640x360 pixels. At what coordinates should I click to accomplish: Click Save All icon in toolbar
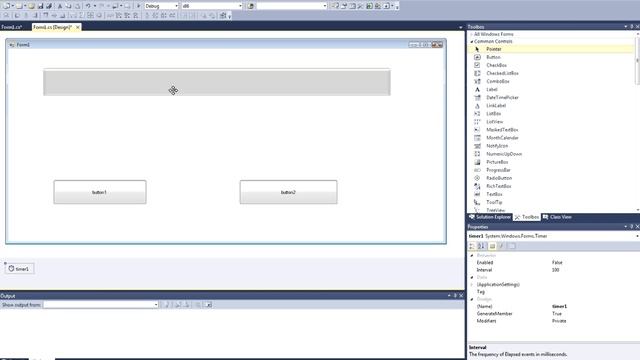49,6
